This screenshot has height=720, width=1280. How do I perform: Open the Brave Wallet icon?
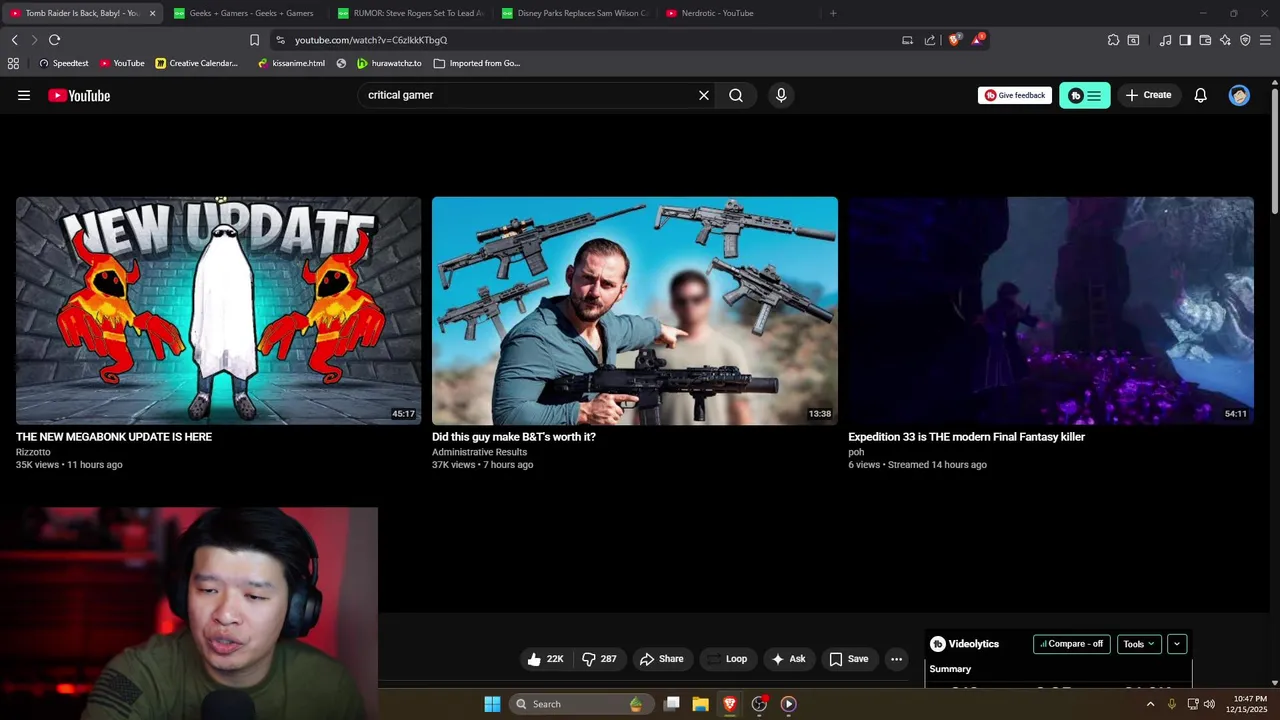1205,40
